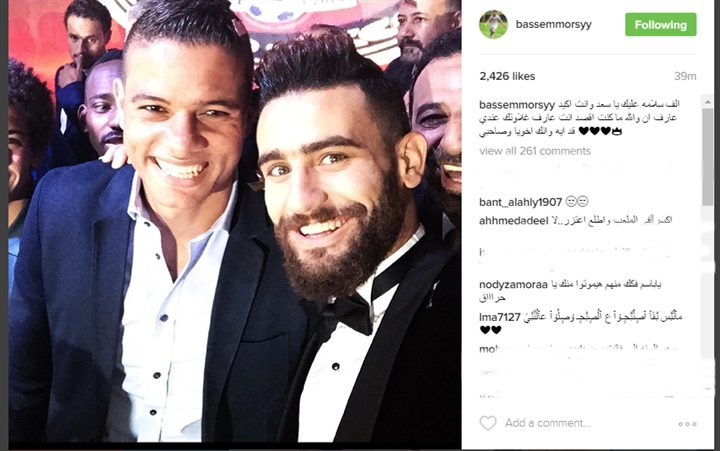The height and width of the screenshot is (451, 720).
Task: Click the 2,426 likes count
Action: pyautogui.click(x=507, y=76)
